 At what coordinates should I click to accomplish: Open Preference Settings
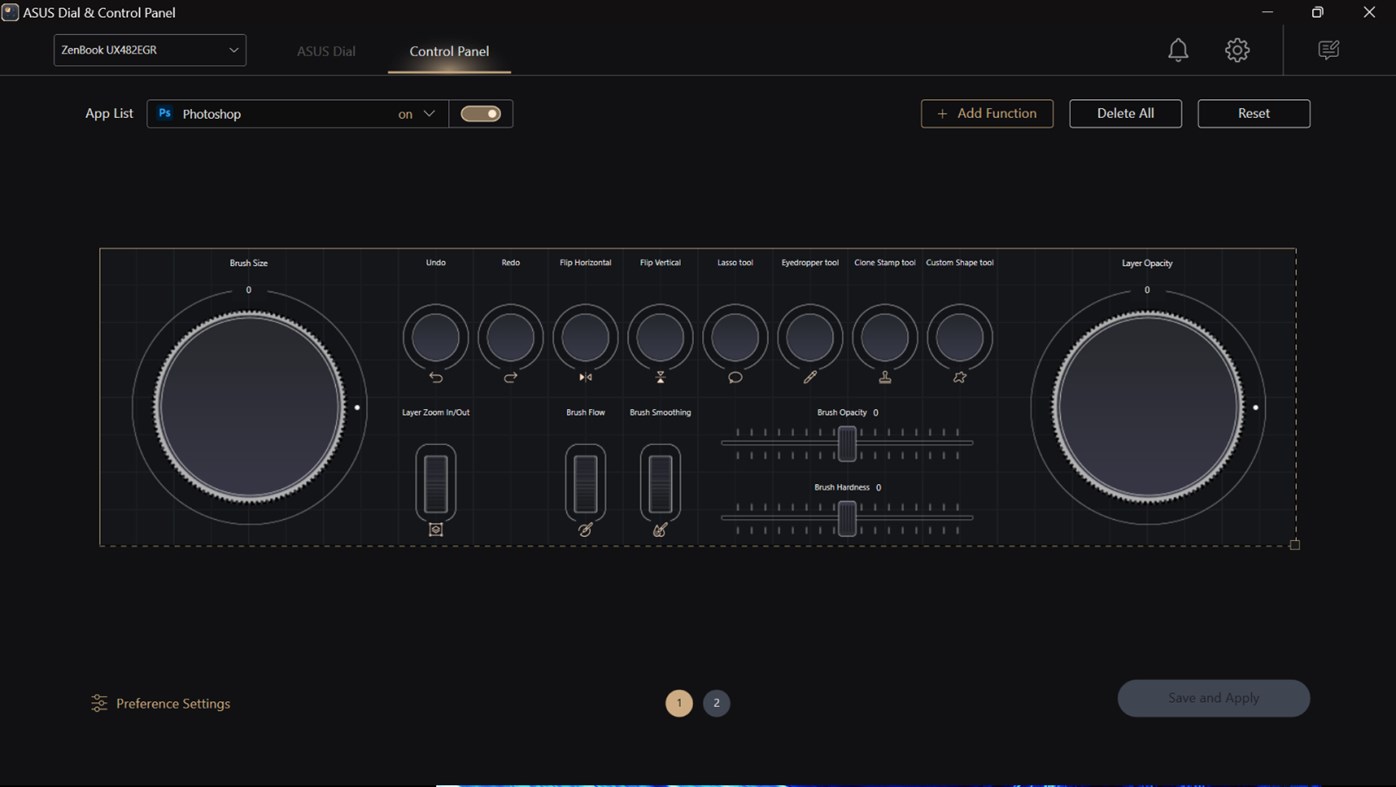(160, 703)
